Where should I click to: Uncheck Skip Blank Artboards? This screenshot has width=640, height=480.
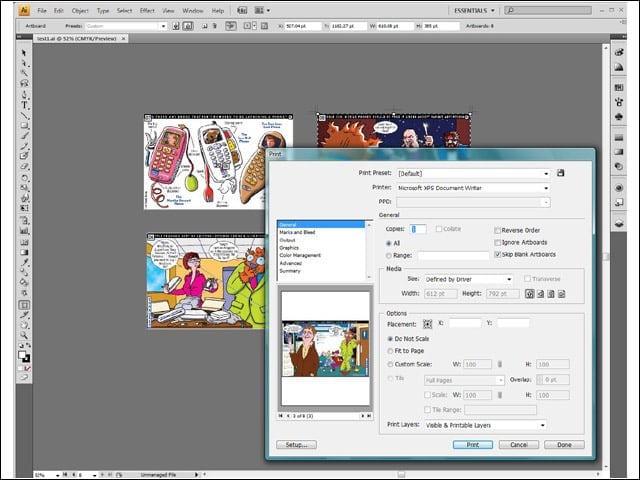(x=497, y=254)
